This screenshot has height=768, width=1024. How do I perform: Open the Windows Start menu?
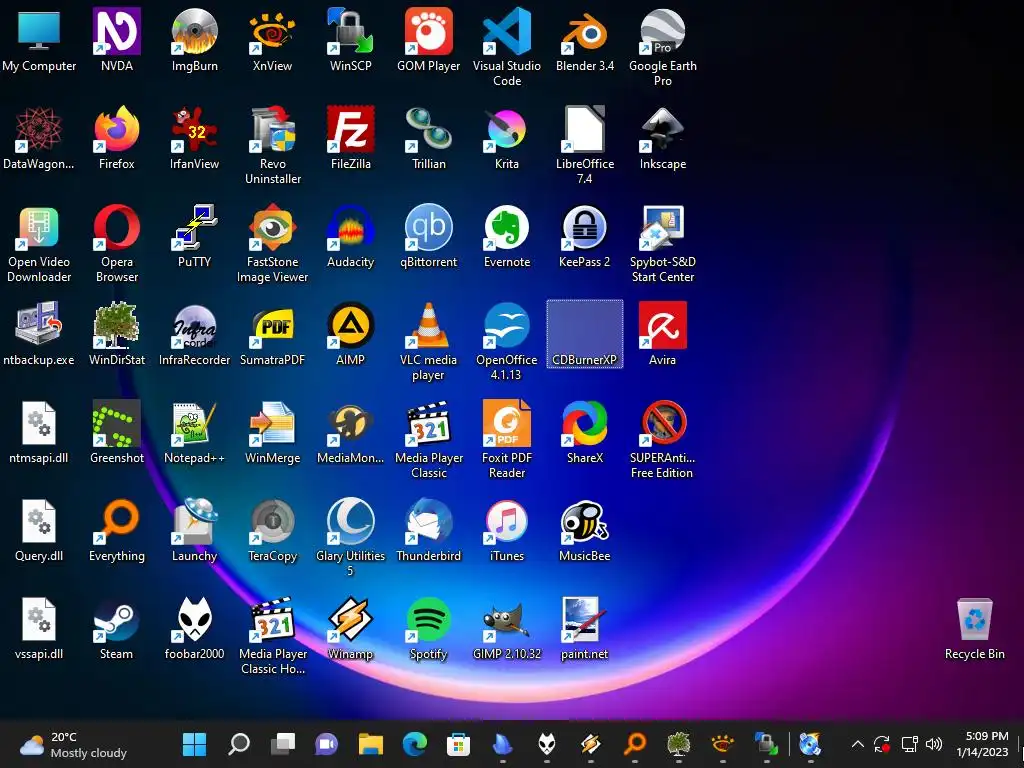pyautogui.click(x=195, y=744)
